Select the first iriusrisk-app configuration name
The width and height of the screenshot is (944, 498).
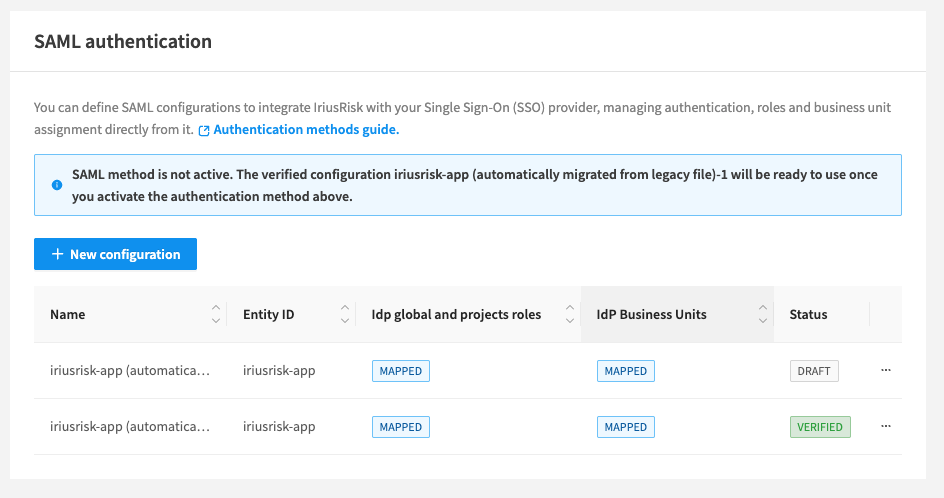[x=130, y=371]
